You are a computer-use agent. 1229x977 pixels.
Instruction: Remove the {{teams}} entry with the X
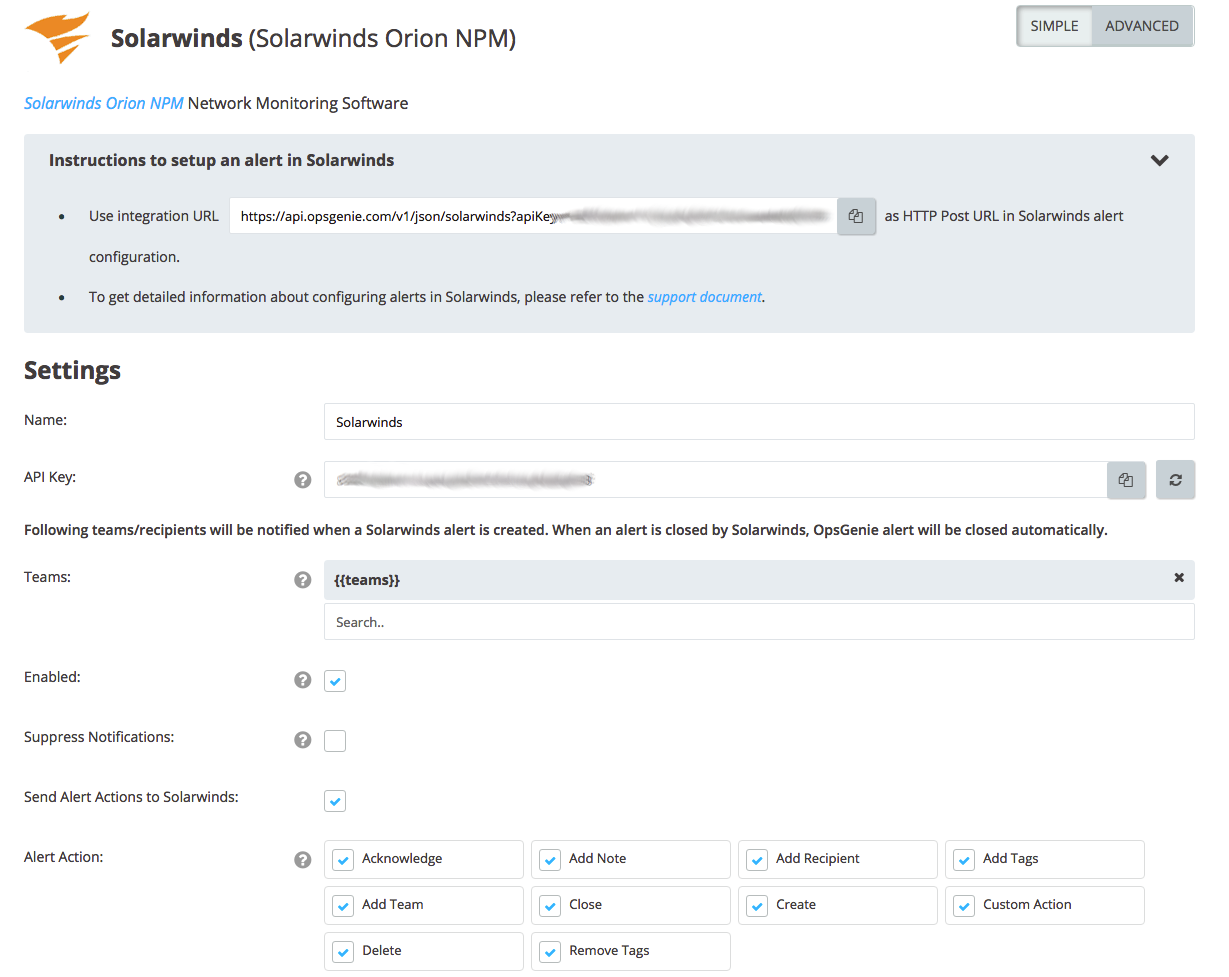pyautogui.click(x=1178, y=578)
